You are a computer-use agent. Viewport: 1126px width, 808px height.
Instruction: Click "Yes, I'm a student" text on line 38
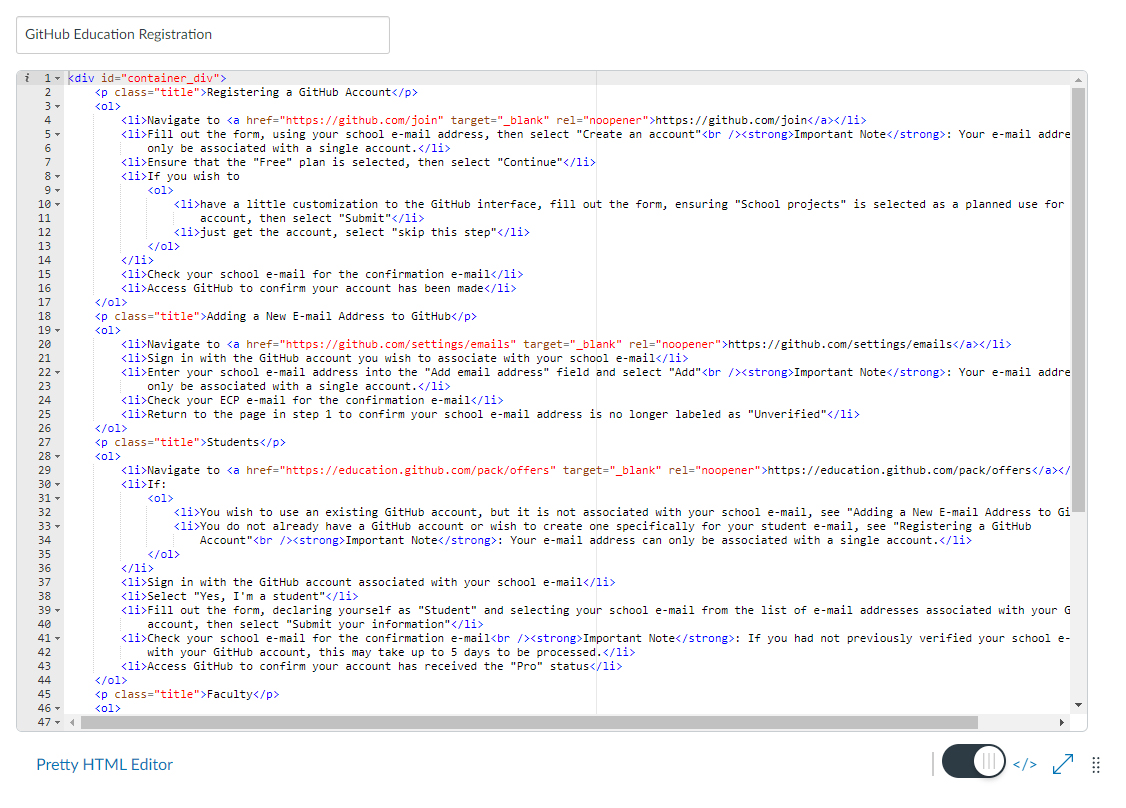(259, 596)
